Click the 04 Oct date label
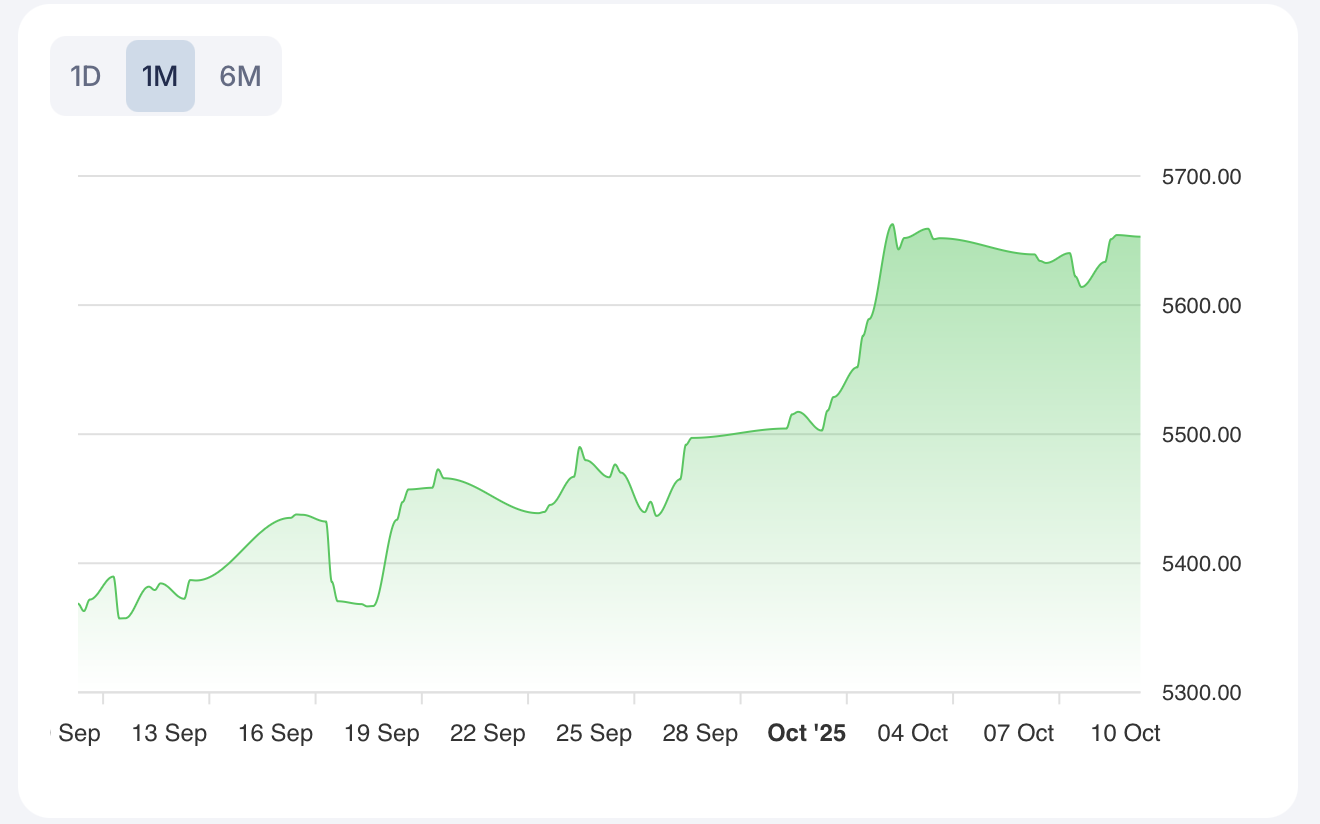 (912, 733)
